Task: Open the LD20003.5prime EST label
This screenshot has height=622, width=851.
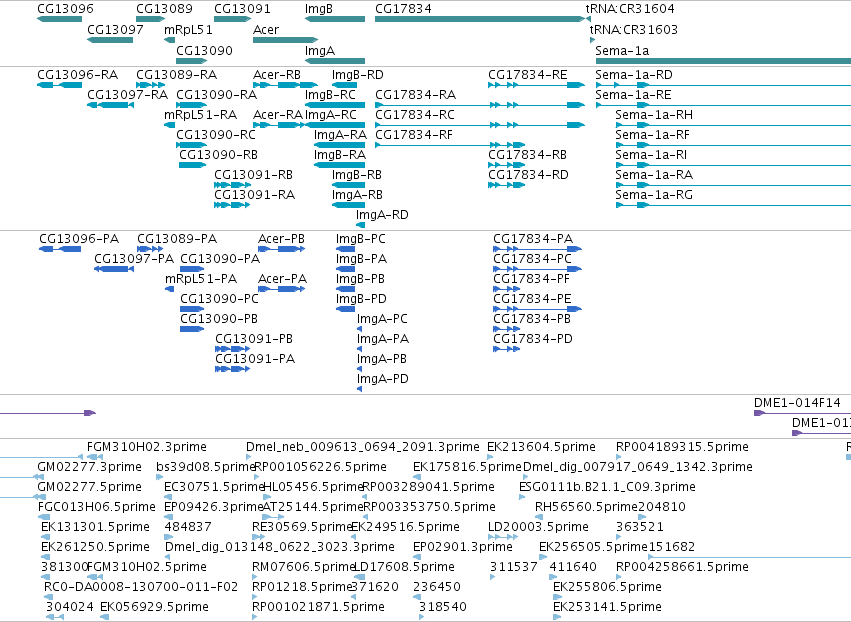Action: (x=538, y=526)
